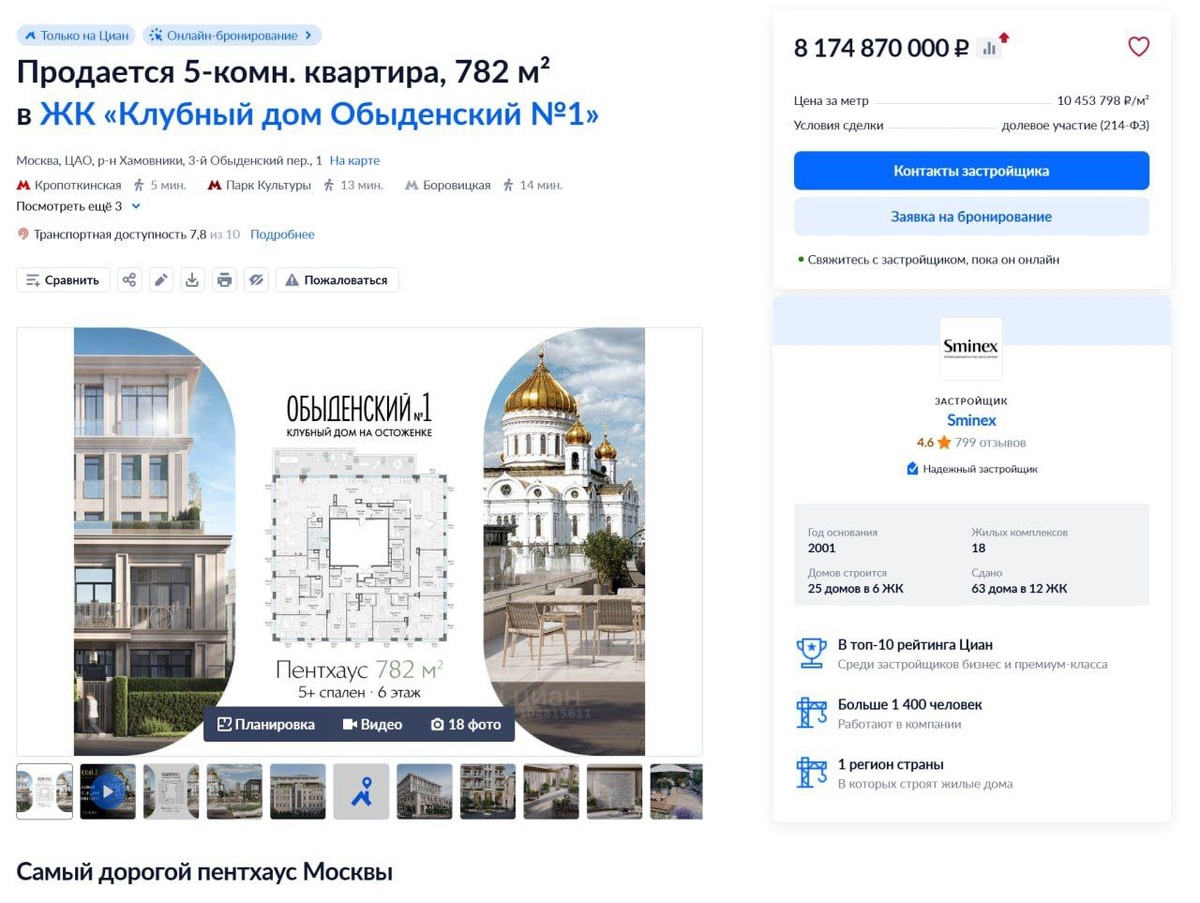Image resolution: width=1200 pixels, height=903 pixels.
Task: Click the Парк Культуры metro icon
Action: 214,185
